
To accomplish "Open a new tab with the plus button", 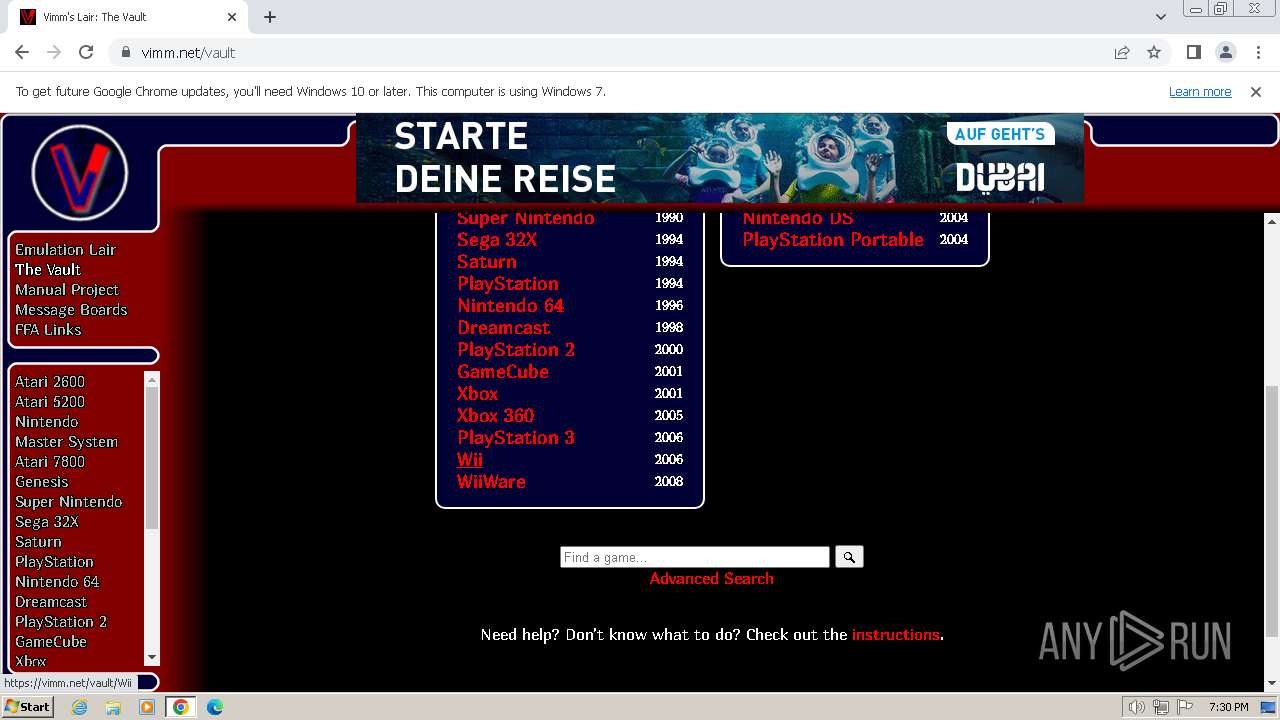I will click(x=270, y=17).
